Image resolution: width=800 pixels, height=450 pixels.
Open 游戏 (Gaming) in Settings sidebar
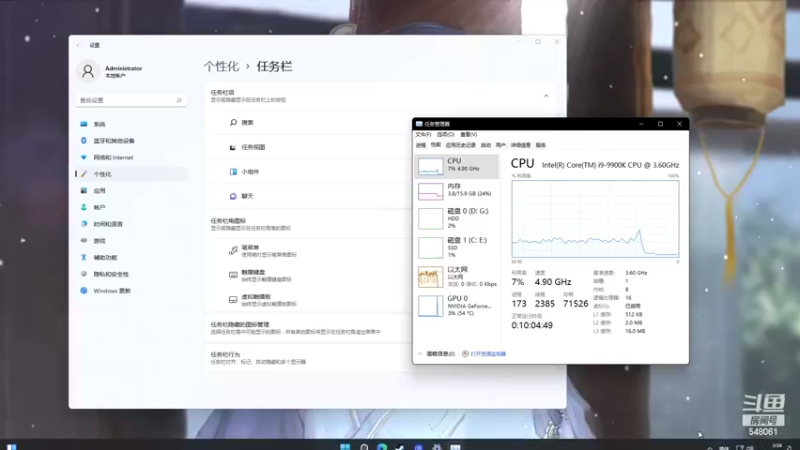[131, 241]
